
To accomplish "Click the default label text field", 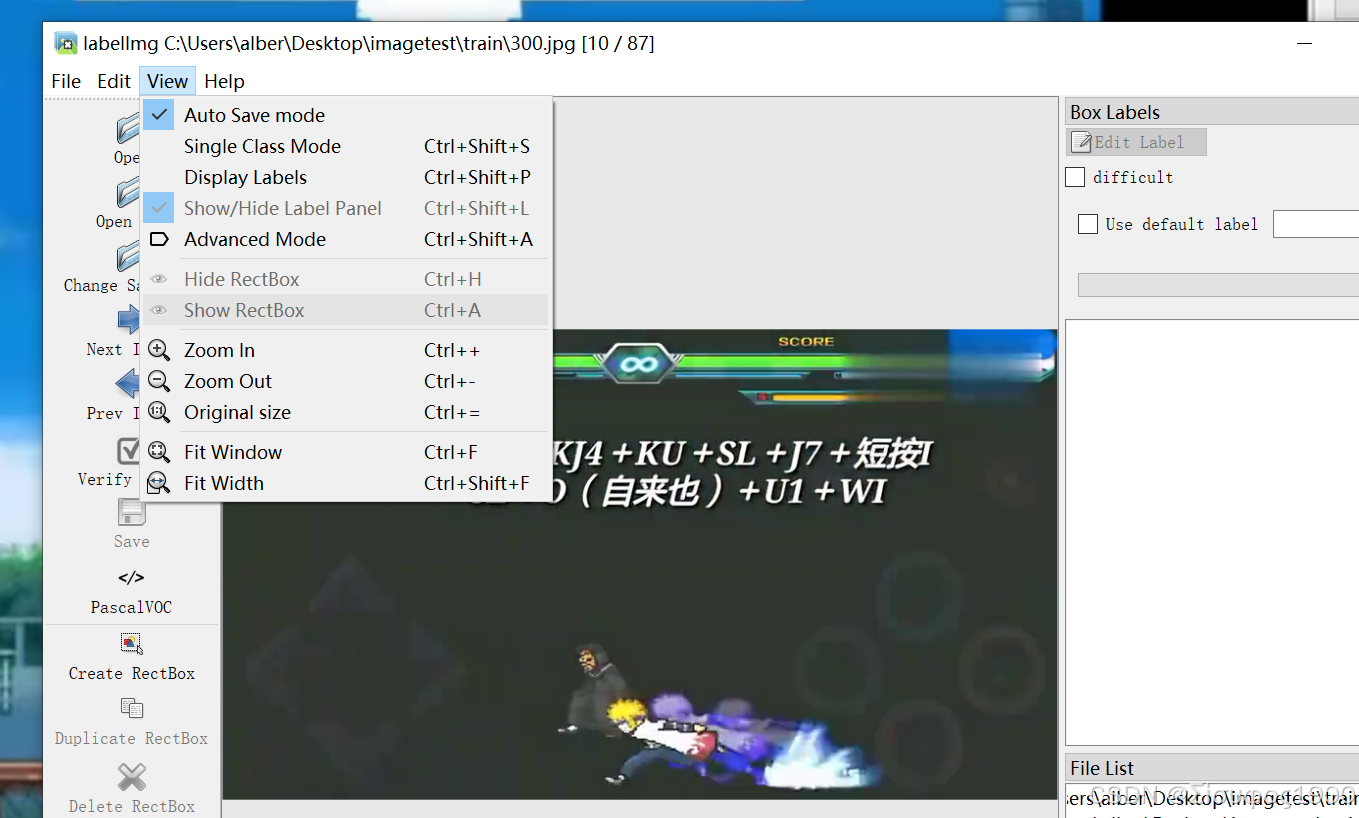I will [x=1316, y=224].
